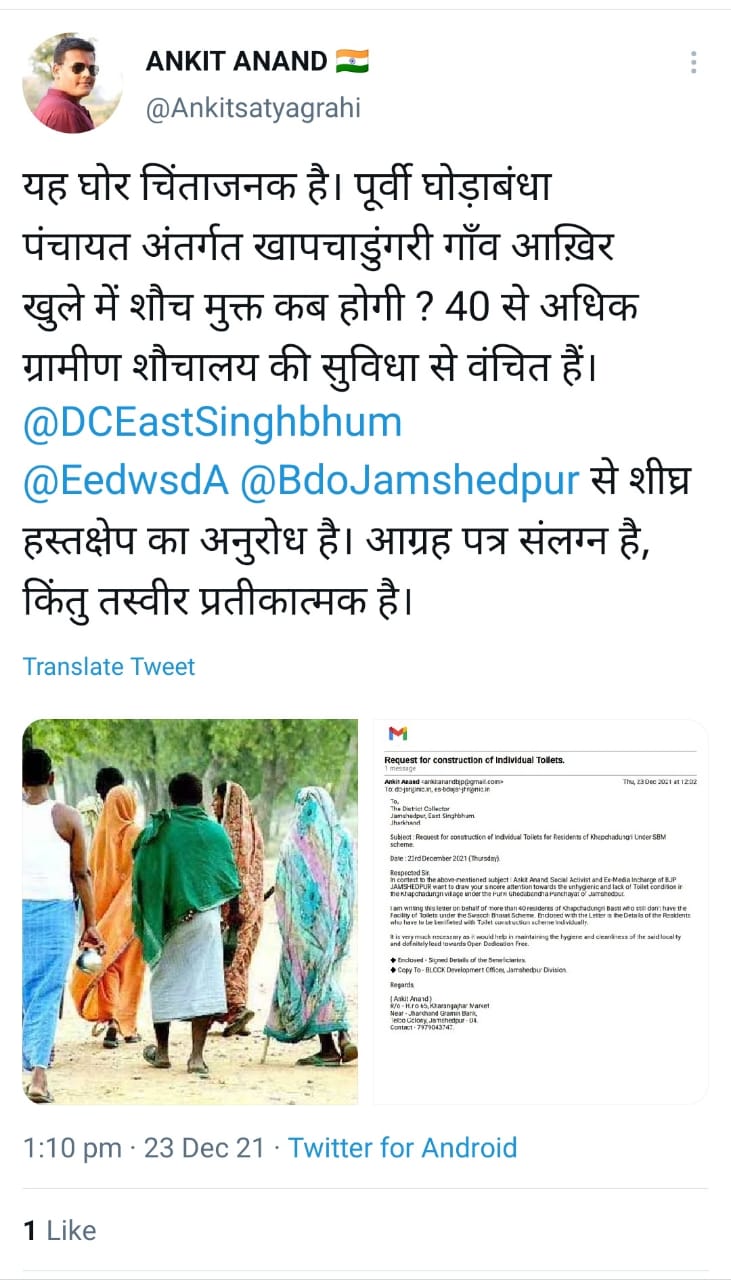Open the @EedwsdA mention
This screenshot has height=1280, width=731.
127,481
